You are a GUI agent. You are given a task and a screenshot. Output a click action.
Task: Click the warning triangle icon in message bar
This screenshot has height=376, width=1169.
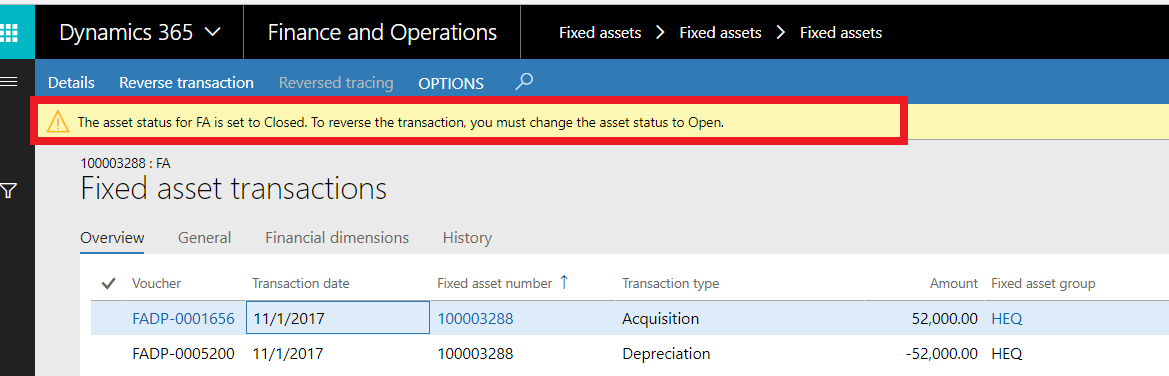57,121
